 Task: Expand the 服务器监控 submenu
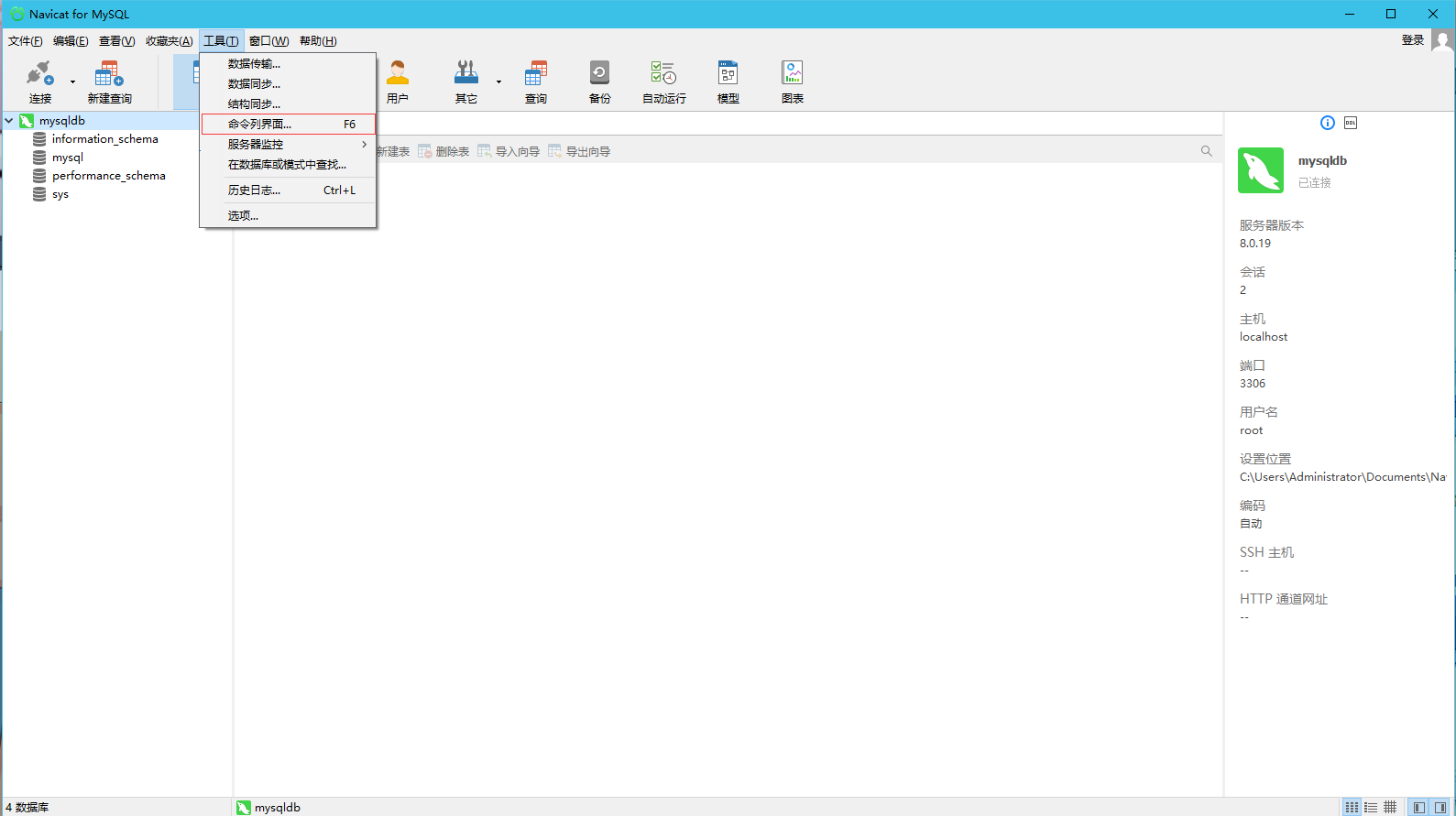288,145
